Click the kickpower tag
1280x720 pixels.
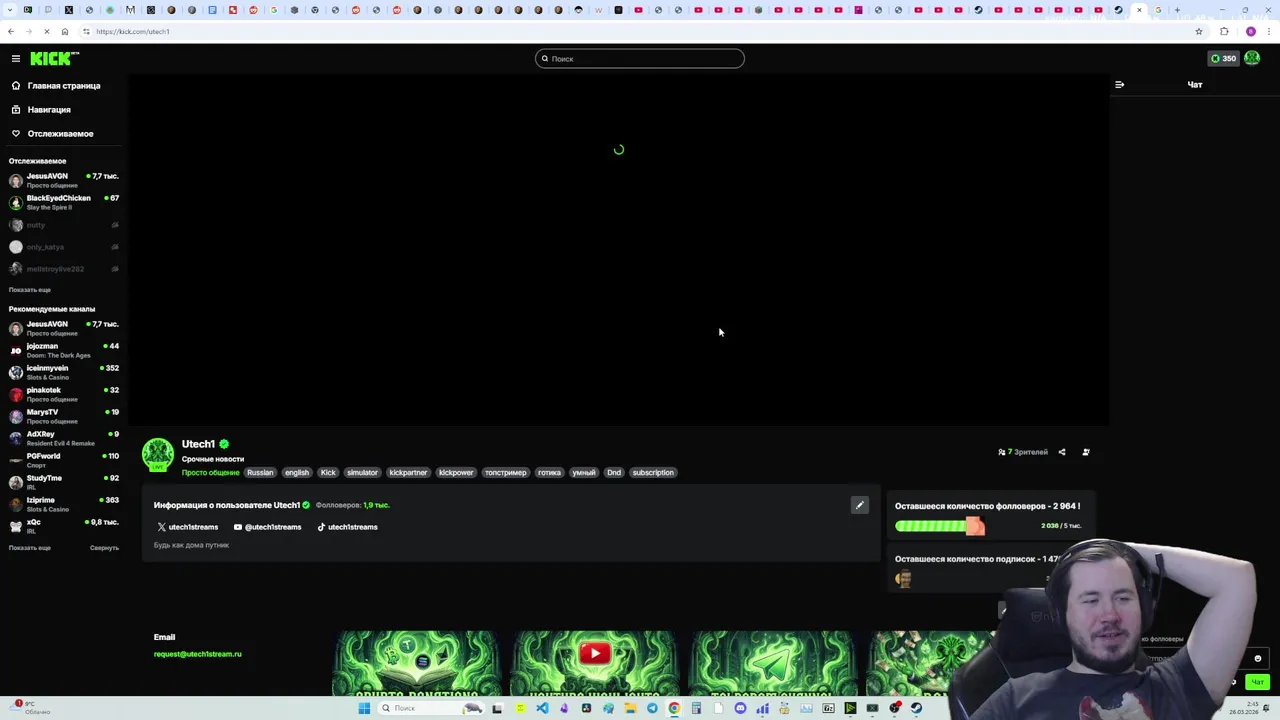(456, 473)
